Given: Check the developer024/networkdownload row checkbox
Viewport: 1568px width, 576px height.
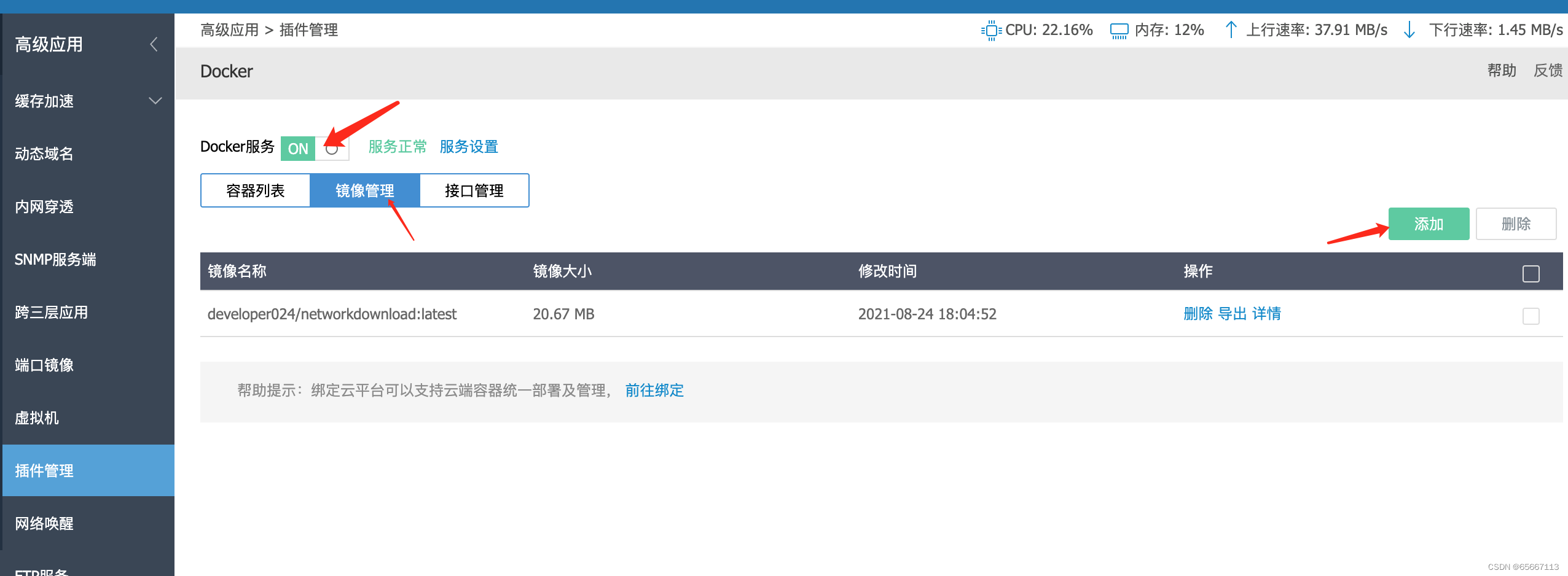Looking at the screenshot, I should [x=1531, y=316].
